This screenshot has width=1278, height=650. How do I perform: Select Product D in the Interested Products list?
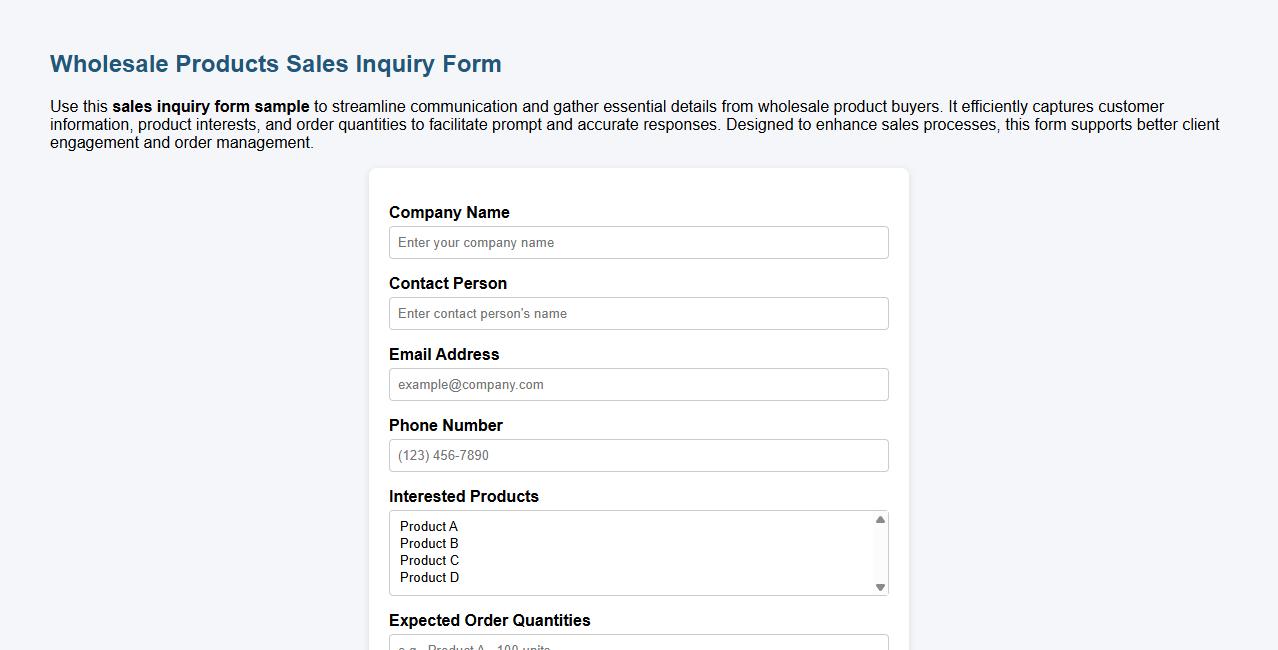click(x=428, y=577)
